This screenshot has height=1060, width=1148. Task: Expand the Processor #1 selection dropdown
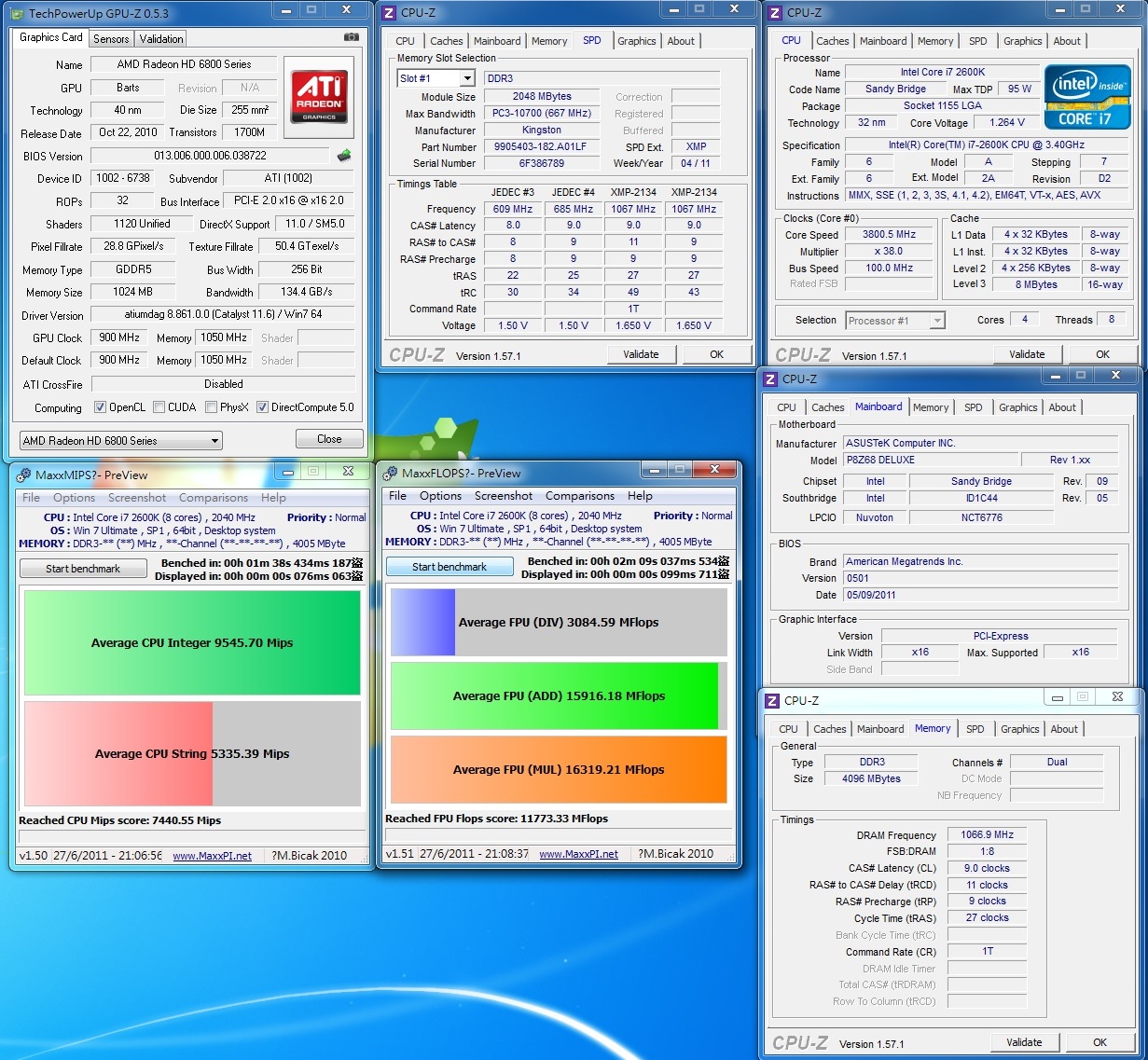tap(894, 321)
